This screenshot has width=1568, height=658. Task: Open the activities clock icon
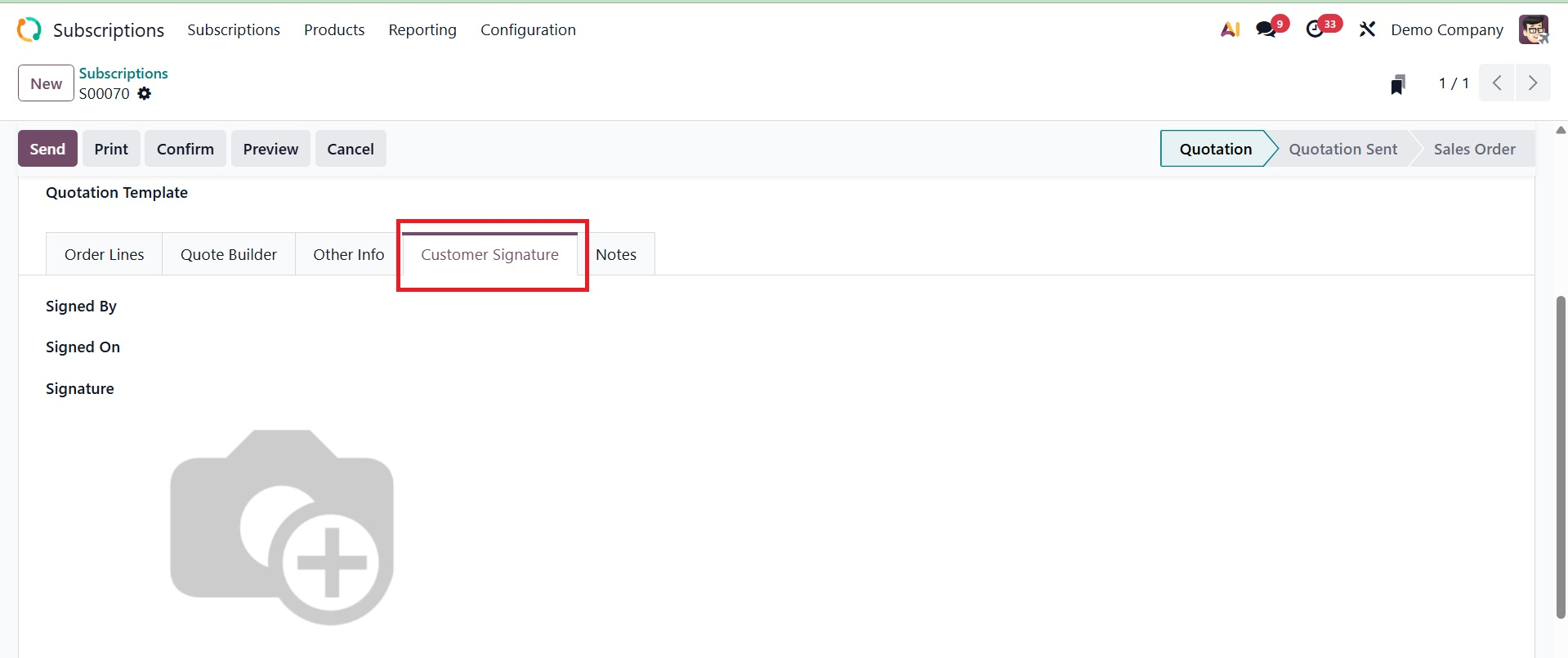[1315, 29]
